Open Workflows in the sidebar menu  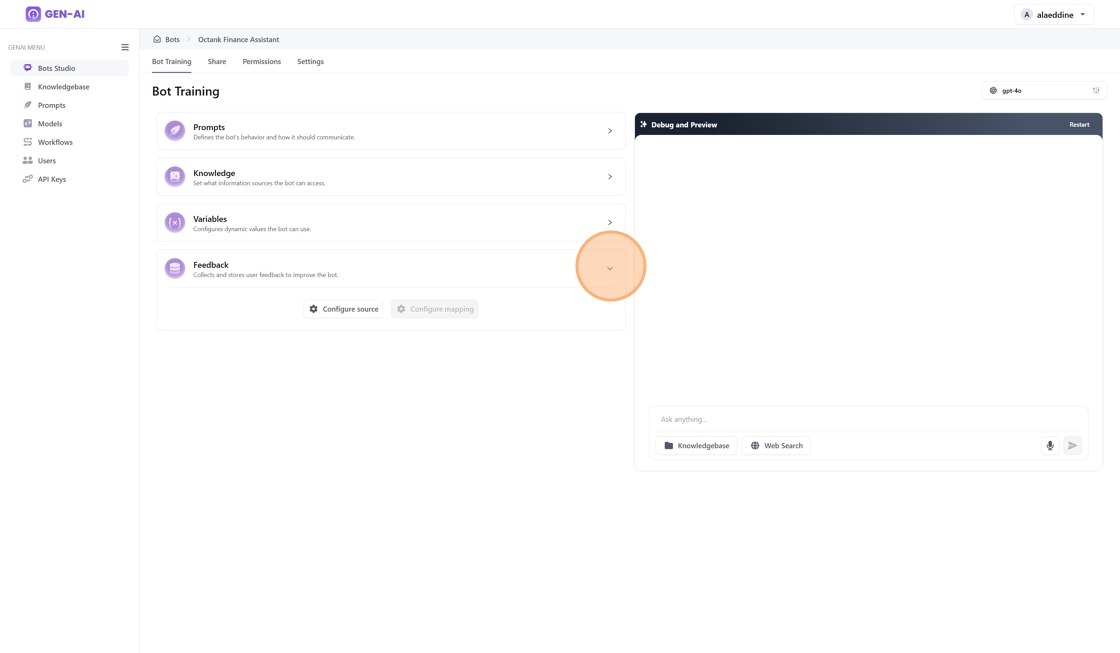(55, 142)
